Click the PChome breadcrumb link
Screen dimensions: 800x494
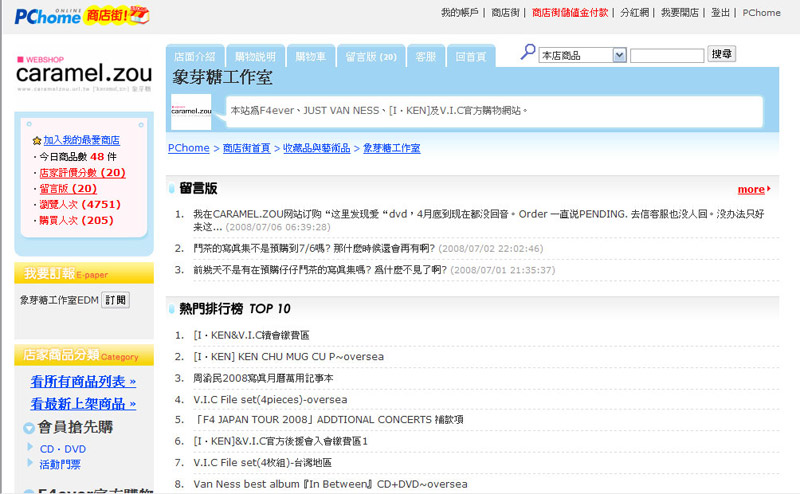coord(189,148)
